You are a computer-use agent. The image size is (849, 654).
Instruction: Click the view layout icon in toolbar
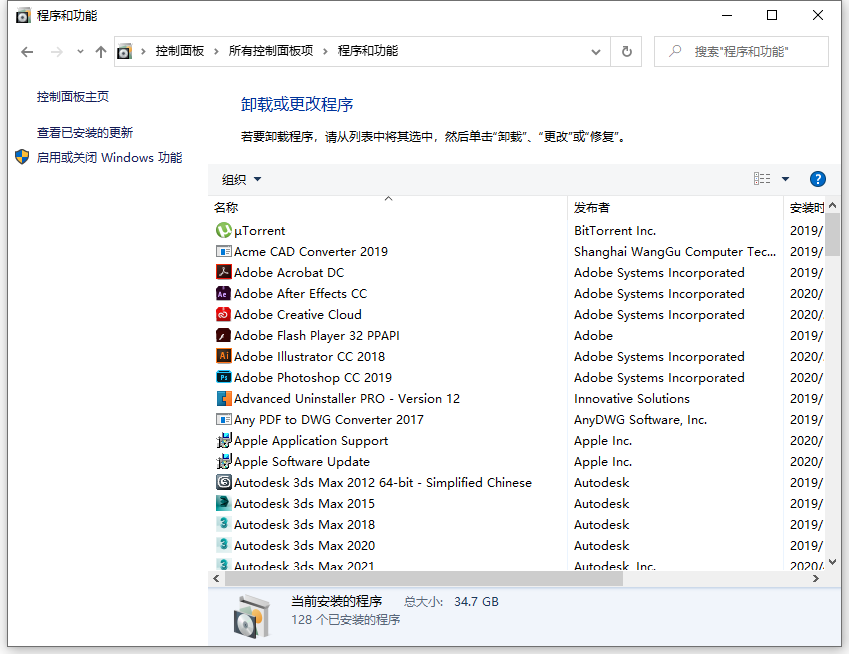point(762,179)
